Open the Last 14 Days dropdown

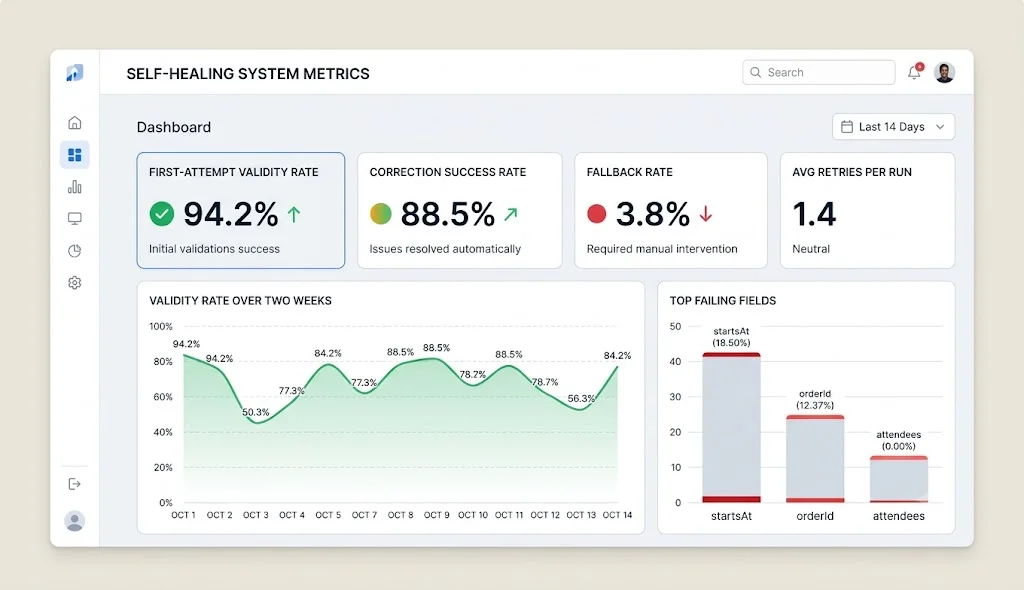pyautogui.click(x=893, y=127)
